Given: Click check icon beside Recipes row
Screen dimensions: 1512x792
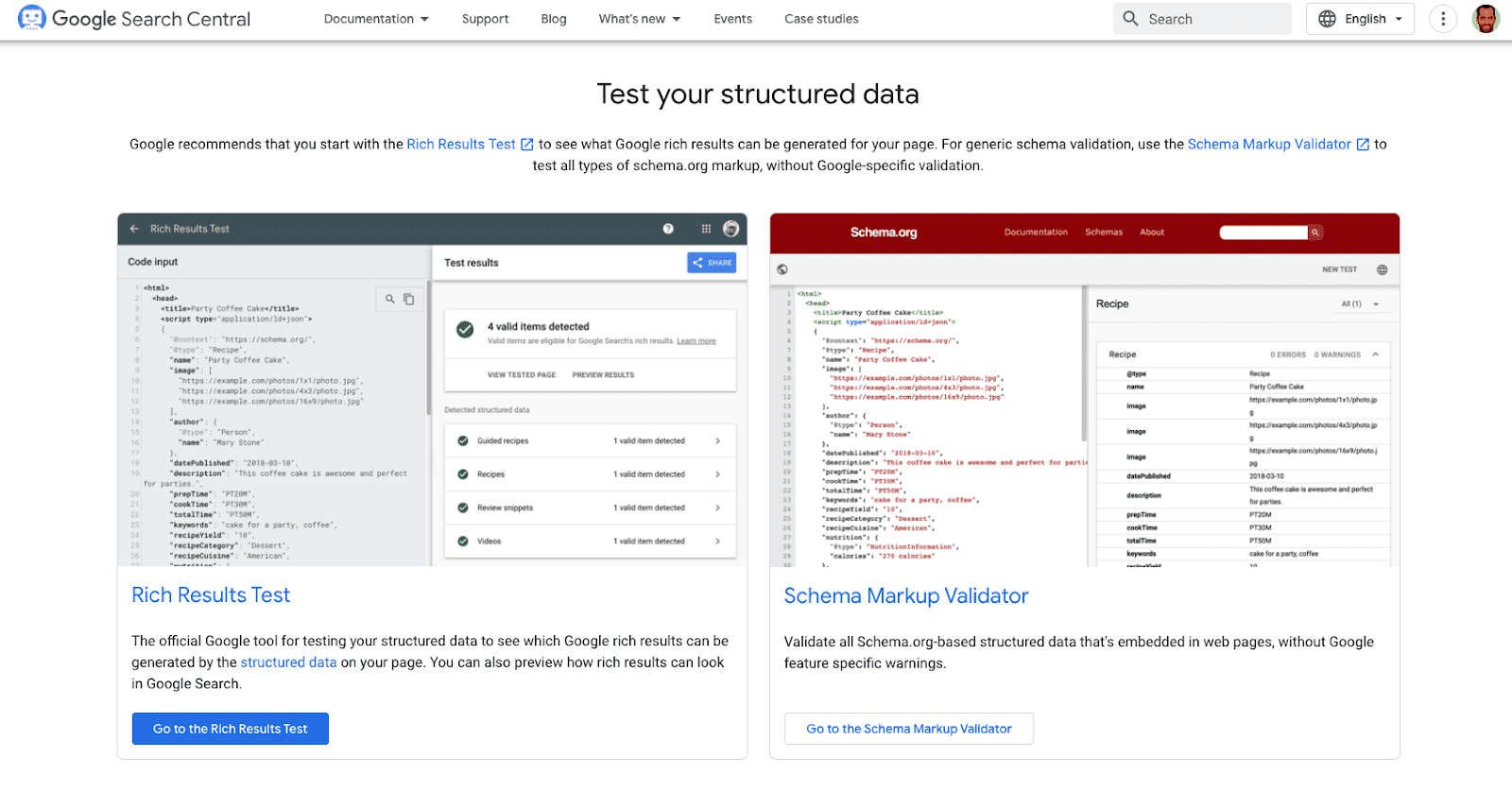Looking at the screenshot, I should [x=463, y=474].
